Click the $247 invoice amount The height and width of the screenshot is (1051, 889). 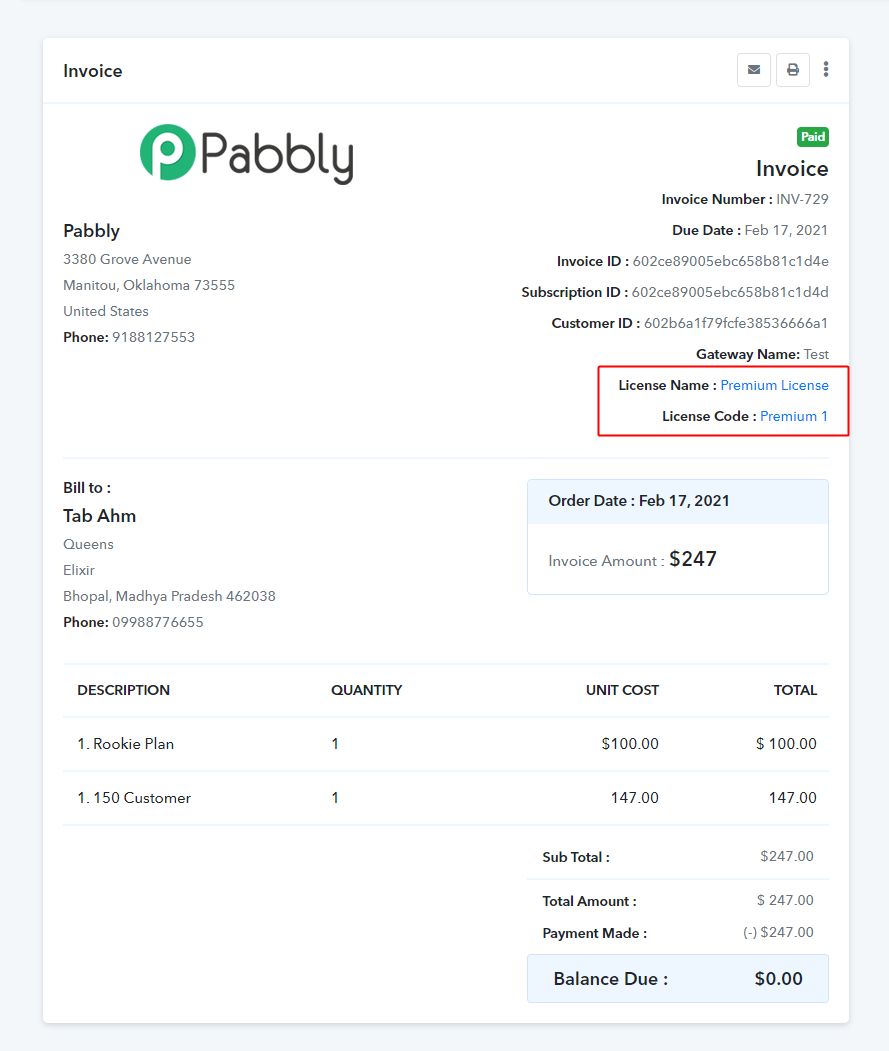tap(693, 559)
